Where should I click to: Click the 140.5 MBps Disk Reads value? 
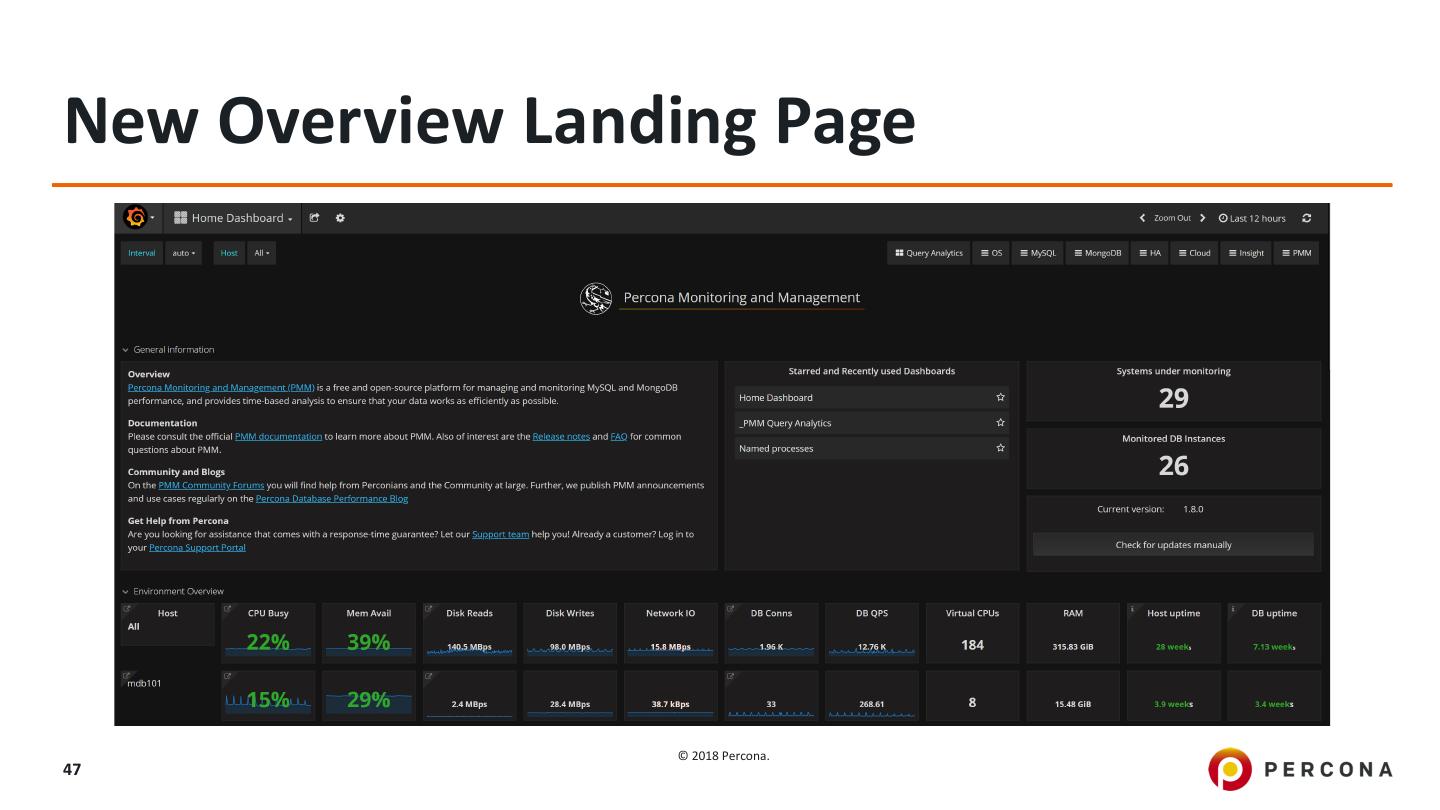pos(469,647)
